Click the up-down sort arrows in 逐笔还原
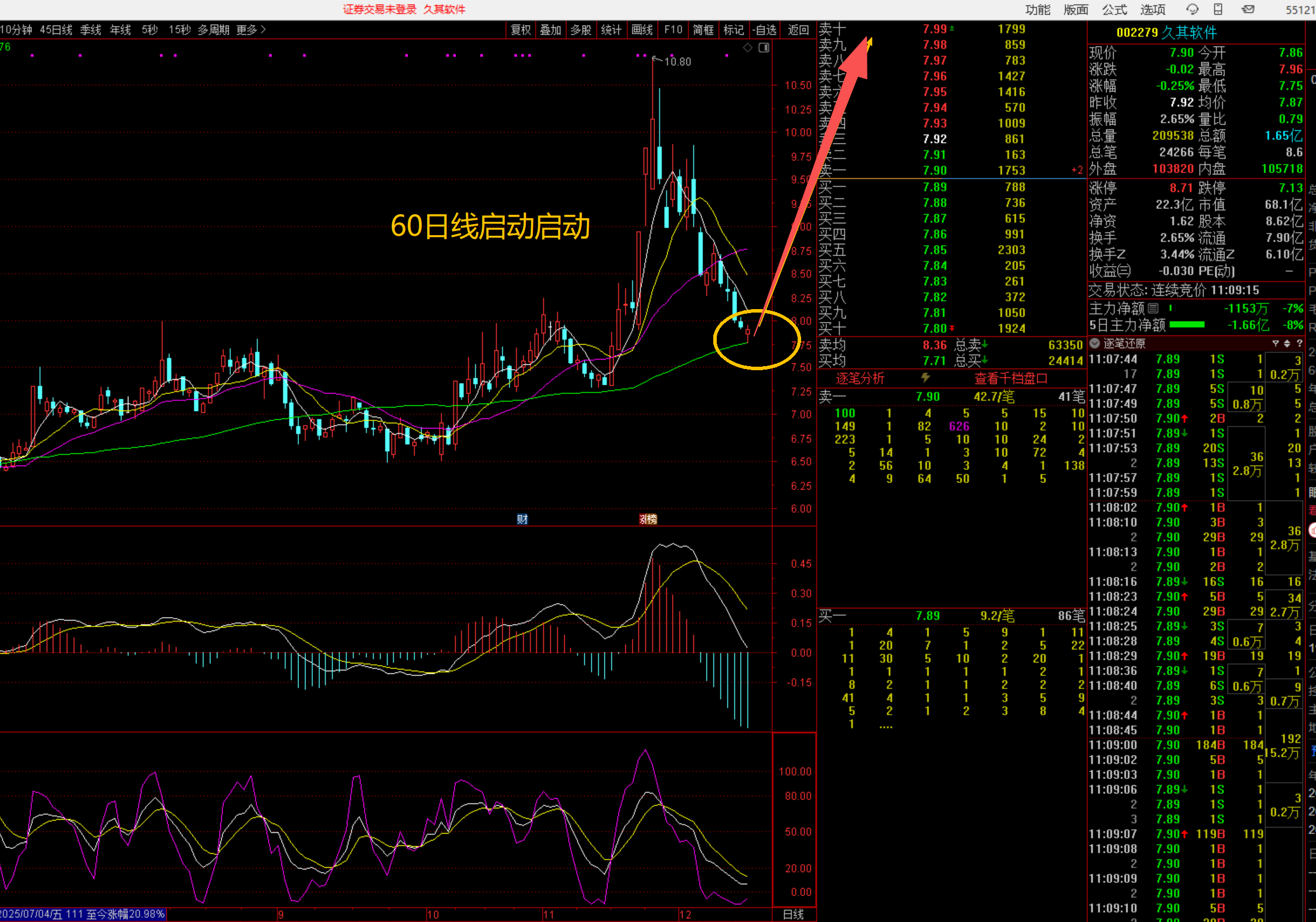1316x922 pixels. click(x=1287, y=343)
